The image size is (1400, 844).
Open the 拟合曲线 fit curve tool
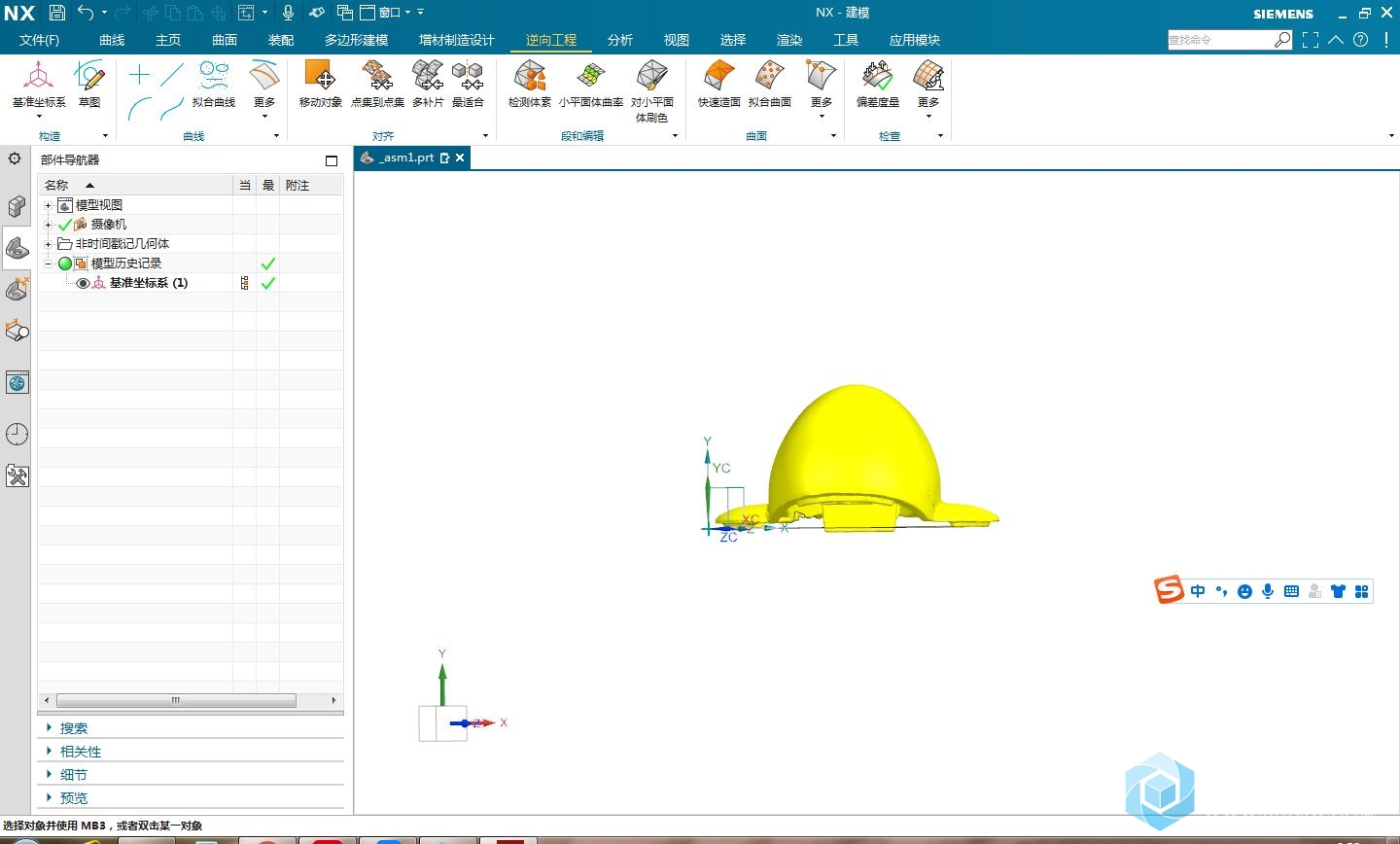click(x=214, y=84)
